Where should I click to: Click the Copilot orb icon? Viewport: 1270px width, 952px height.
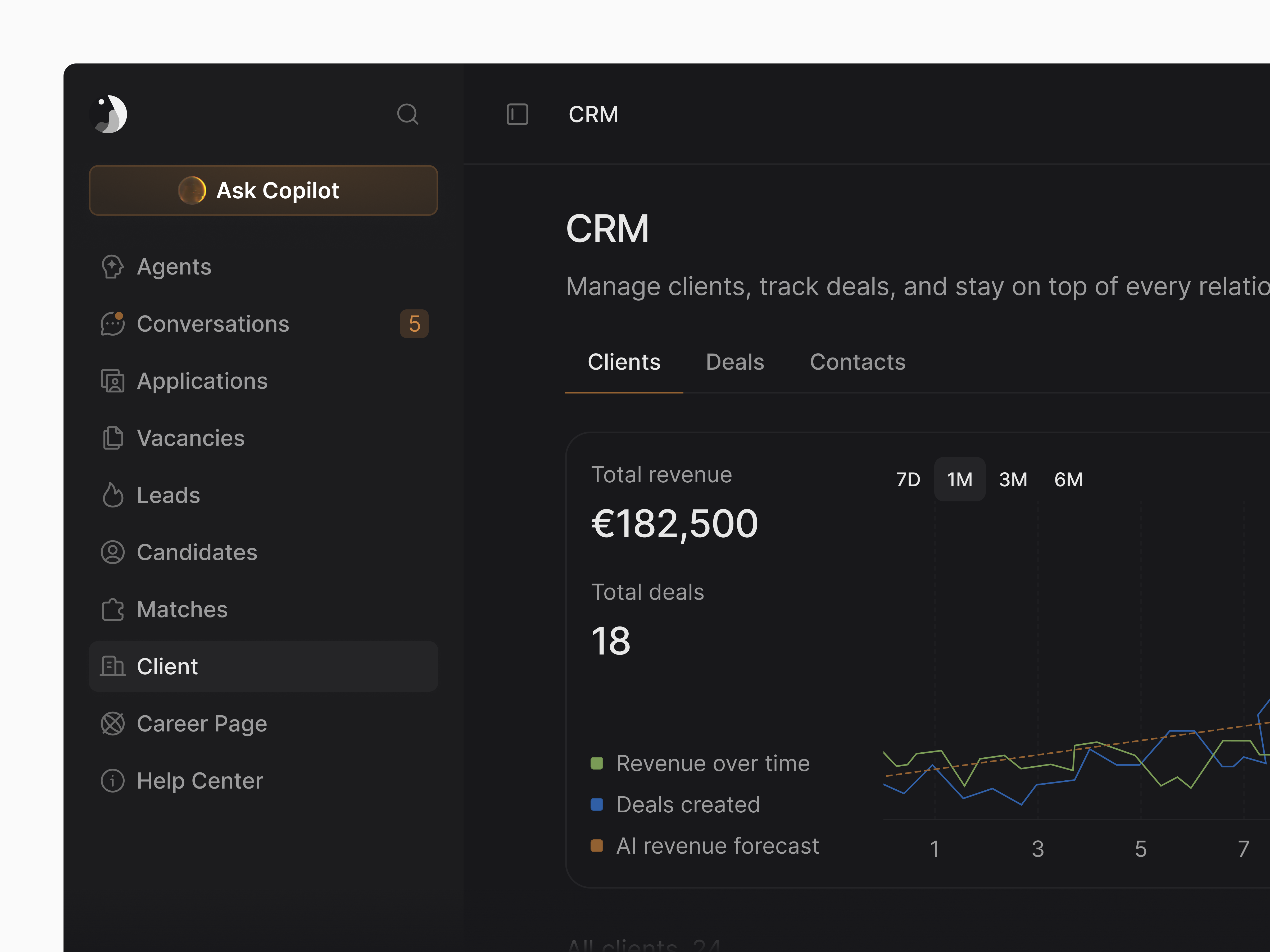point(192,190)
